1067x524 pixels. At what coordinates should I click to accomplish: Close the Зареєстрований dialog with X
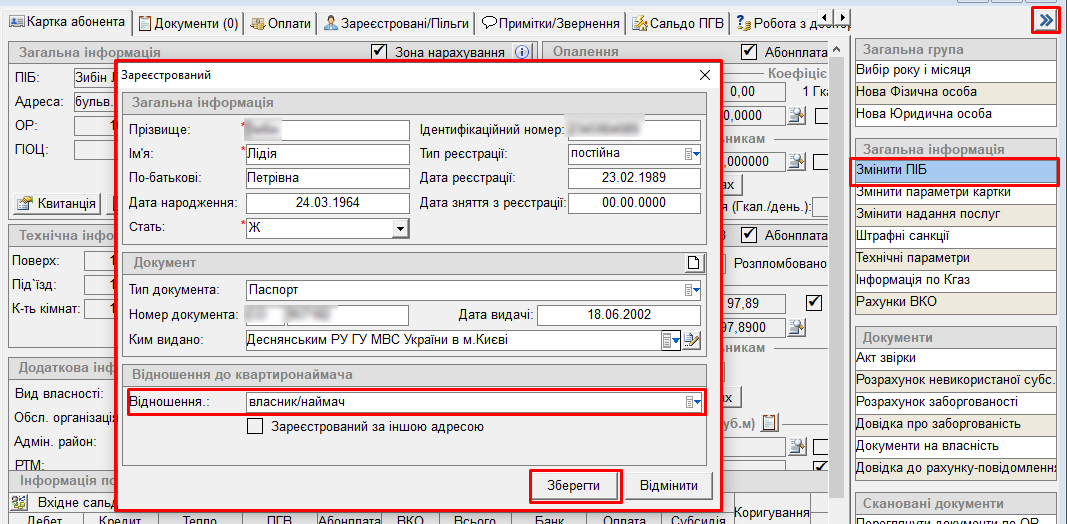tap(704, 75)
